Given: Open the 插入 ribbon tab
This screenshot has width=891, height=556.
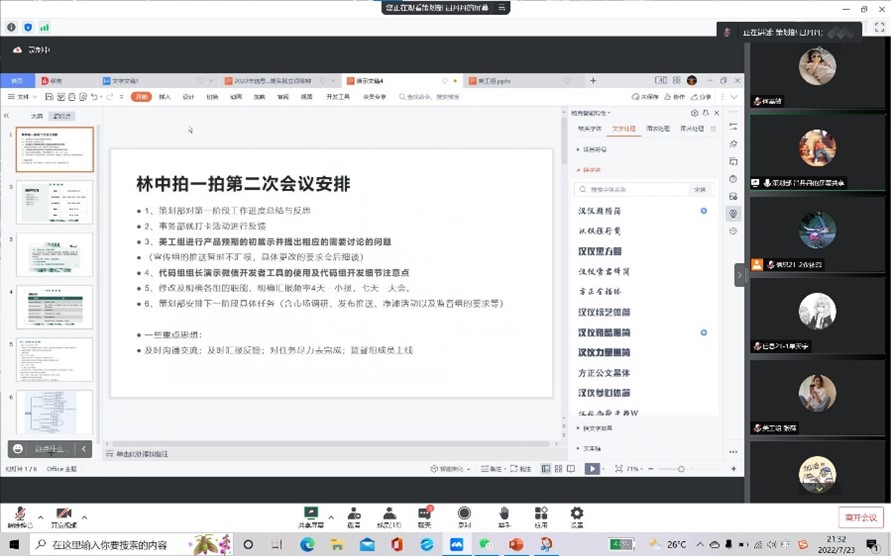Looking at the screenshot, I should 165,97.
